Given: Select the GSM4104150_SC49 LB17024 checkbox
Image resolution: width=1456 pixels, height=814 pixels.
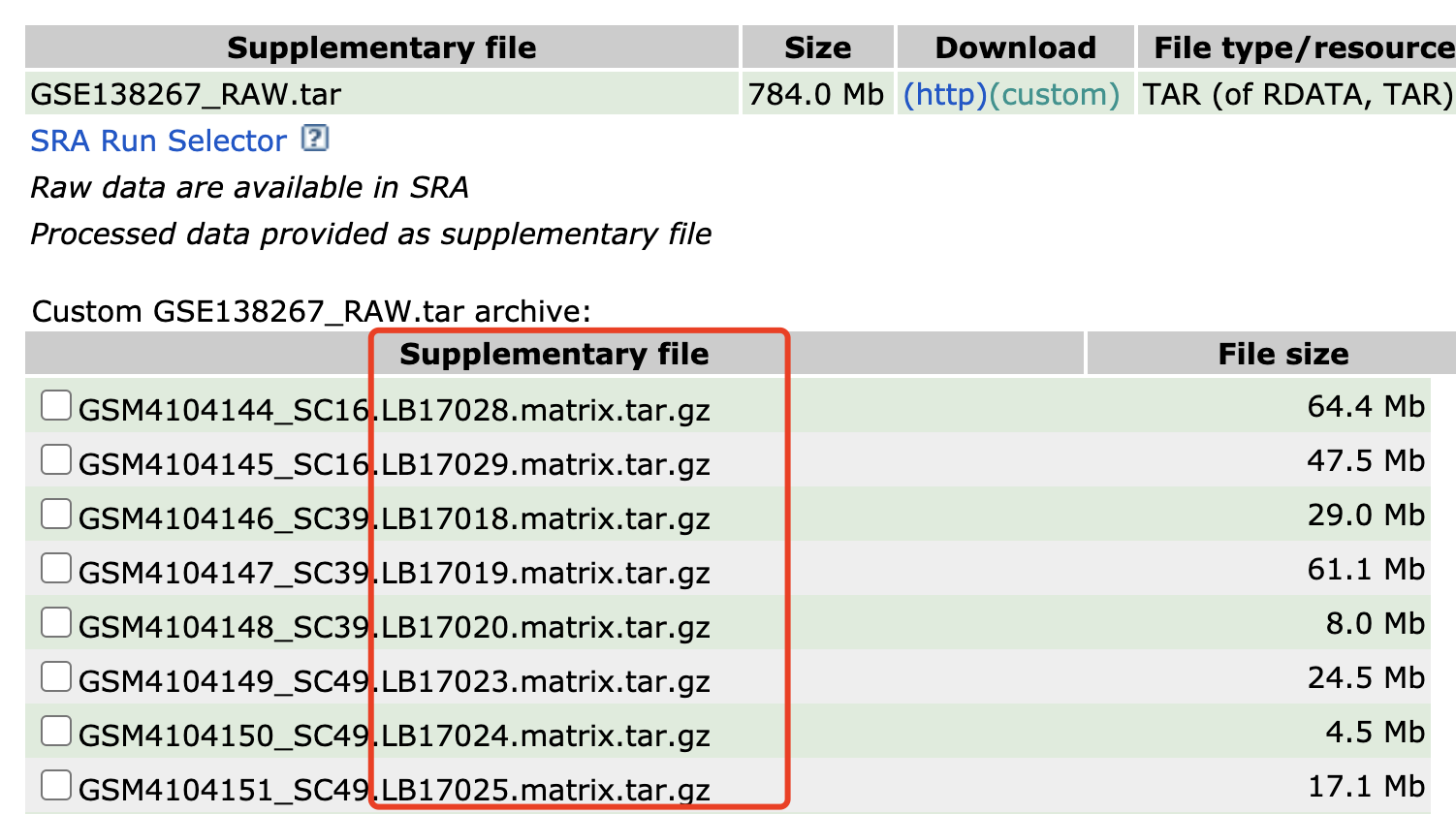Looking at the screenshot, I should [56, 732].
